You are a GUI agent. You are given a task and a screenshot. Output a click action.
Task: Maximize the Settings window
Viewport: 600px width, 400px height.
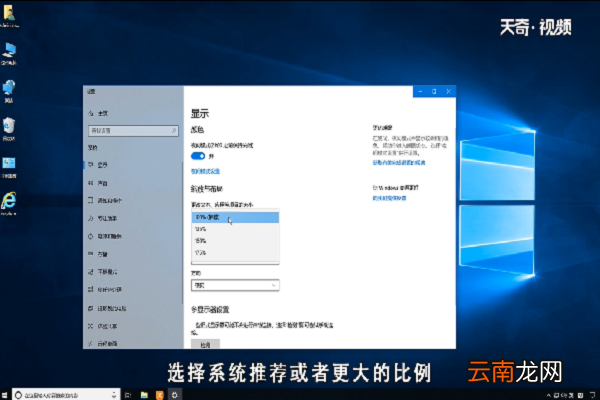434,91
